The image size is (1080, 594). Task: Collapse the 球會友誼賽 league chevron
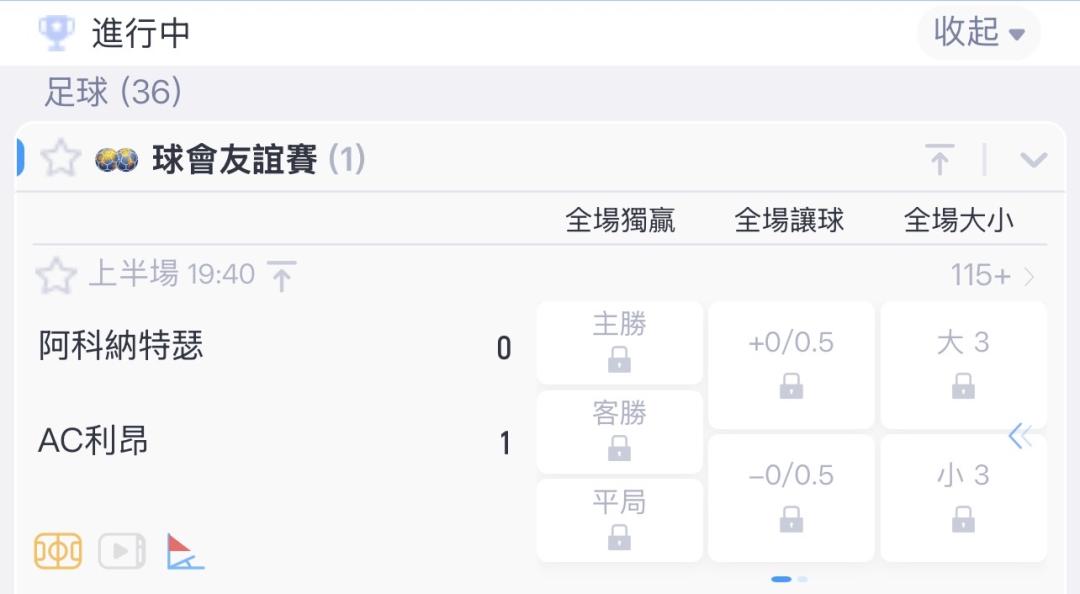[x=1033, y=160]
